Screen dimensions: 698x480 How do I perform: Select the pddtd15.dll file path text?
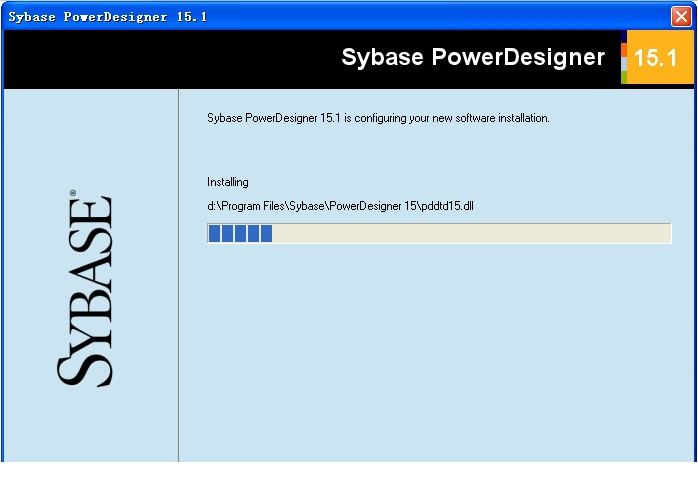point(341,206)
